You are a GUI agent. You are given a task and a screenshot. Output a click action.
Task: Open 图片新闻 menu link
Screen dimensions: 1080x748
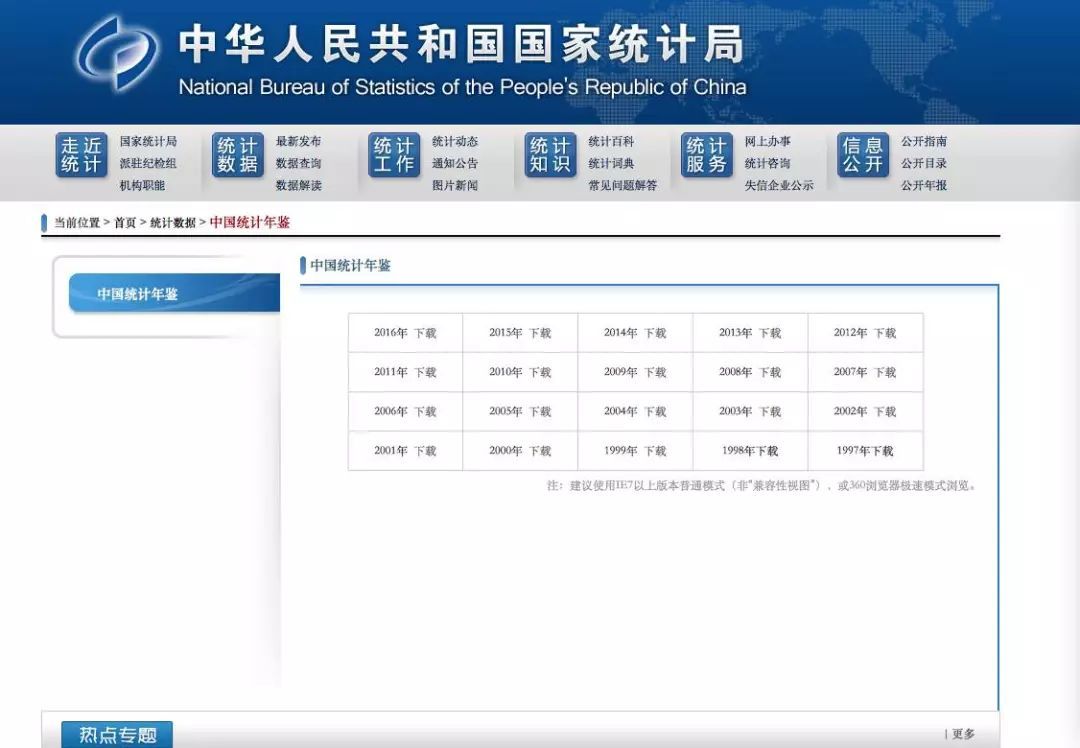pos(455,185)
